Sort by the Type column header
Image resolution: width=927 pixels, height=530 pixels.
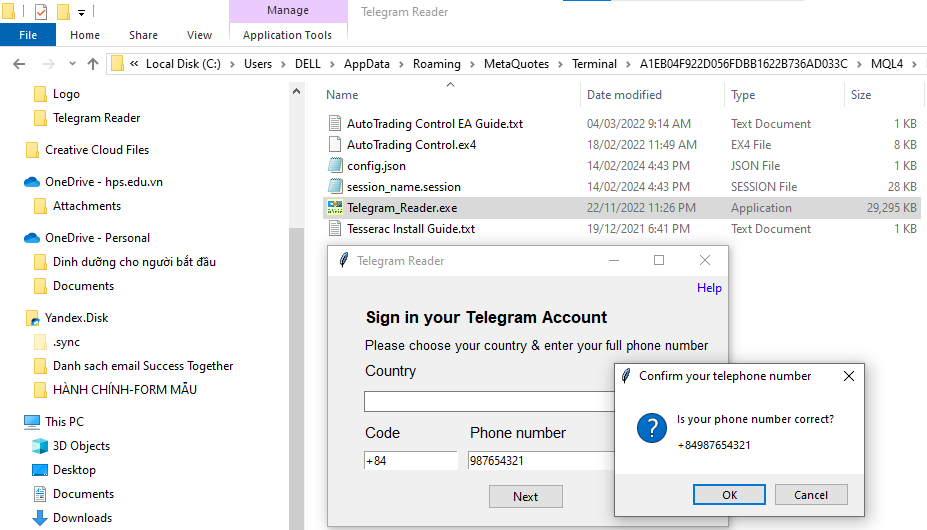click(x=743, y=95)
